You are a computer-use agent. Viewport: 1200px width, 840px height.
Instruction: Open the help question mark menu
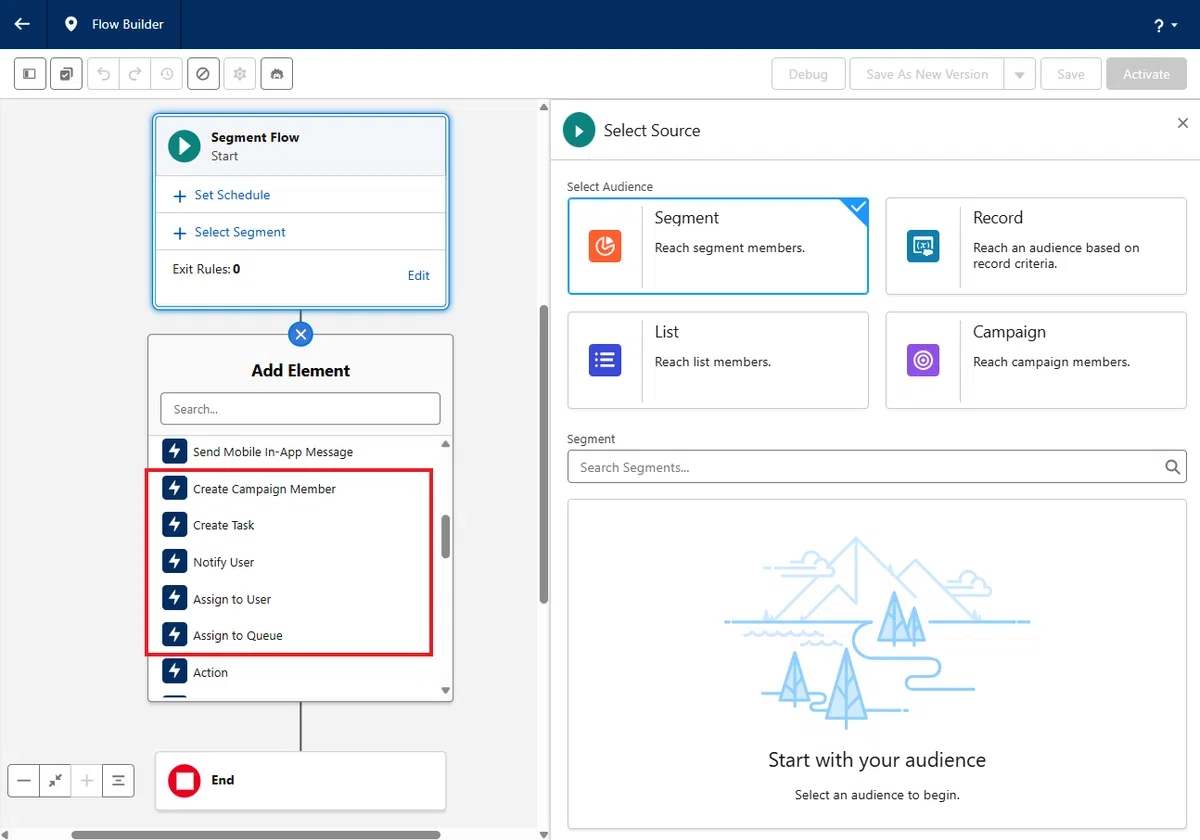(x=1166, y=25)
